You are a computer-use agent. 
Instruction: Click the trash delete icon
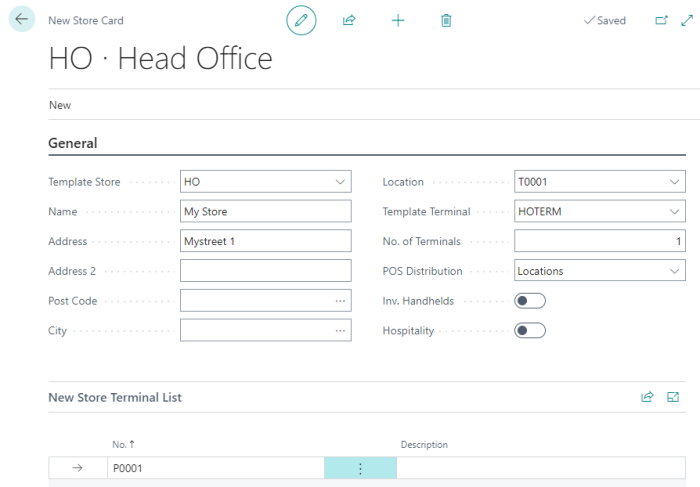point(446,20)
